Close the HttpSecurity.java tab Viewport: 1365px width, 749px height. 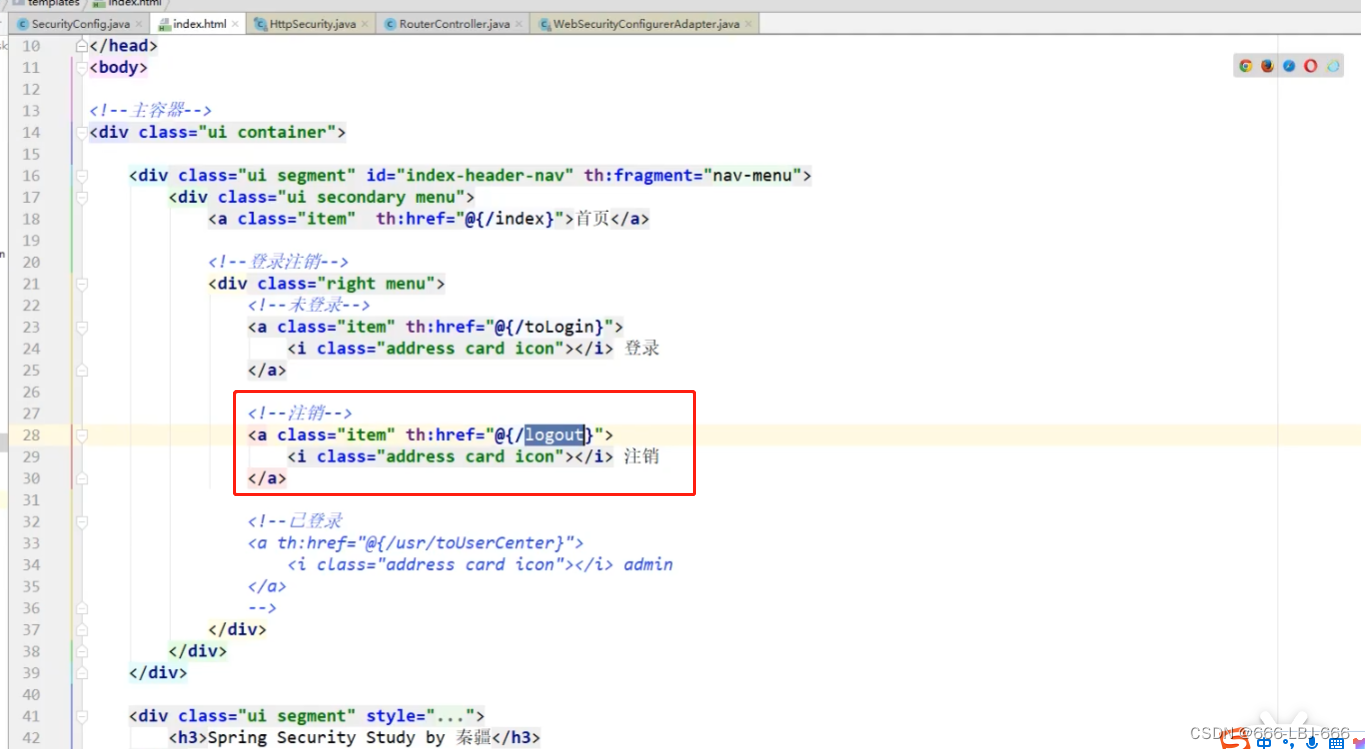tap(365, 24)
